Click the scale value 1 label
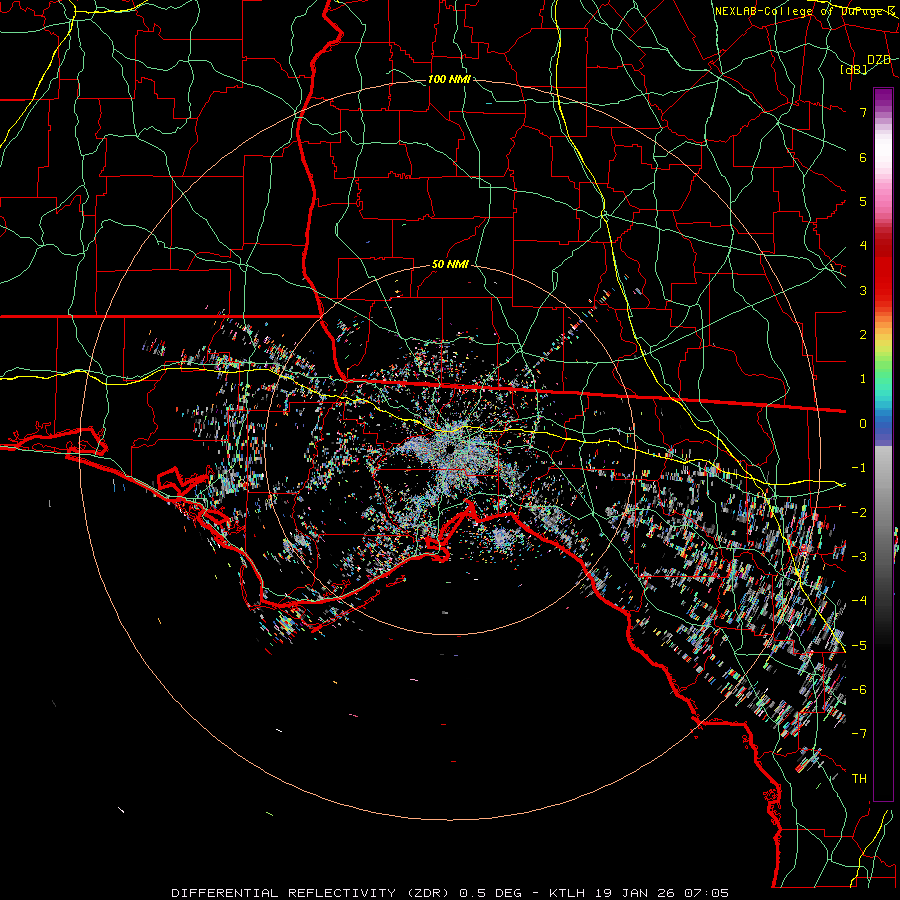This screenshot has width=900, height=900. pyautogui.click(x=863, y=379)
